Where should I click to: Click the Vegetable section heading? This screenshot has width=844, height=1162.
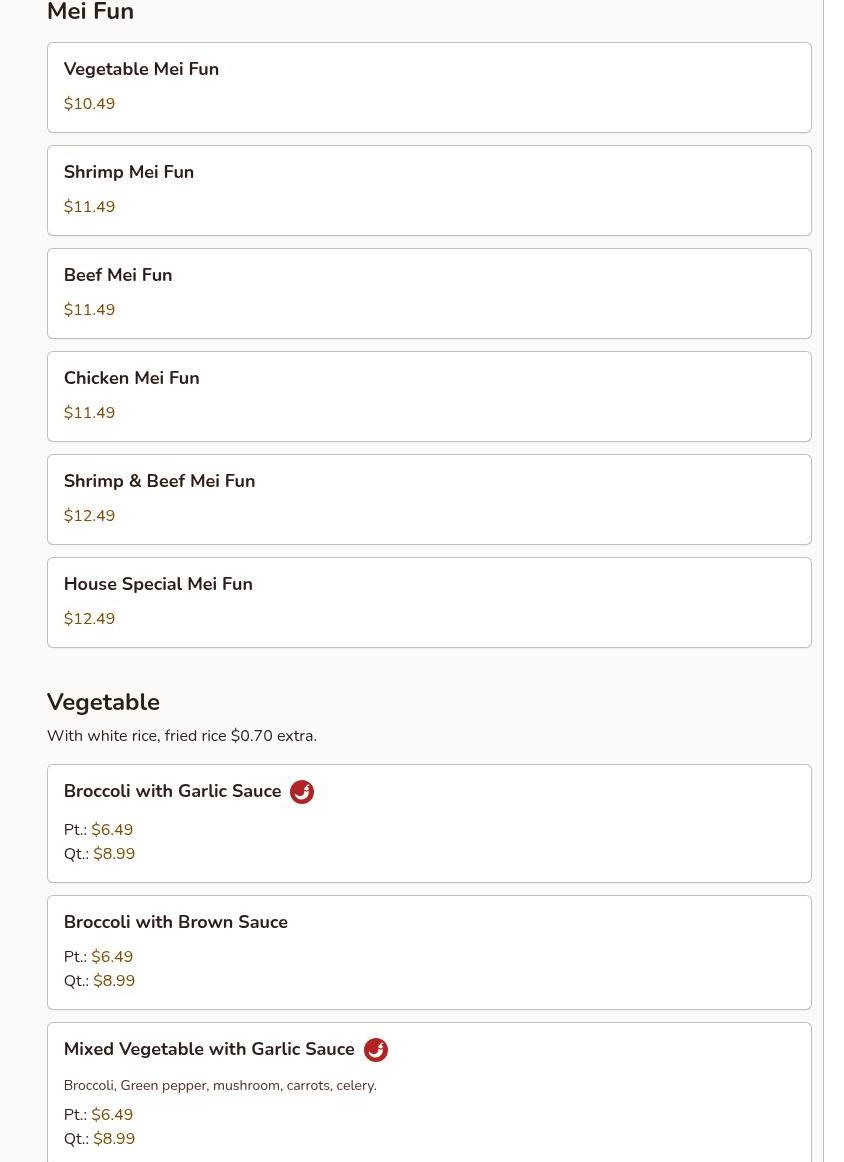[103, 702]
